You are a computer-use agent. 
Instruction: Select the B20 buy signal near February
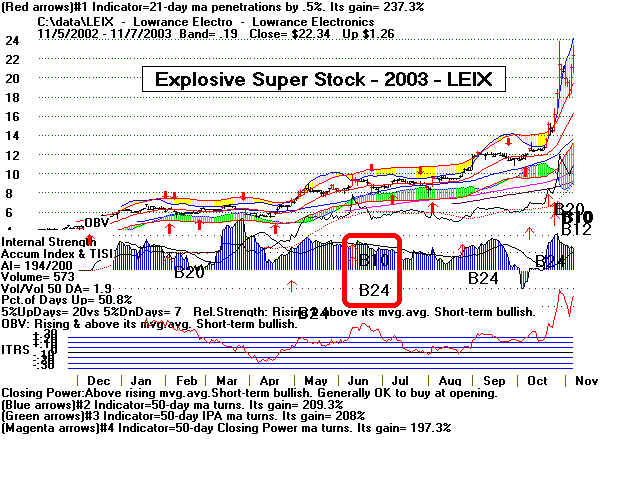click(x=189, y=271)
